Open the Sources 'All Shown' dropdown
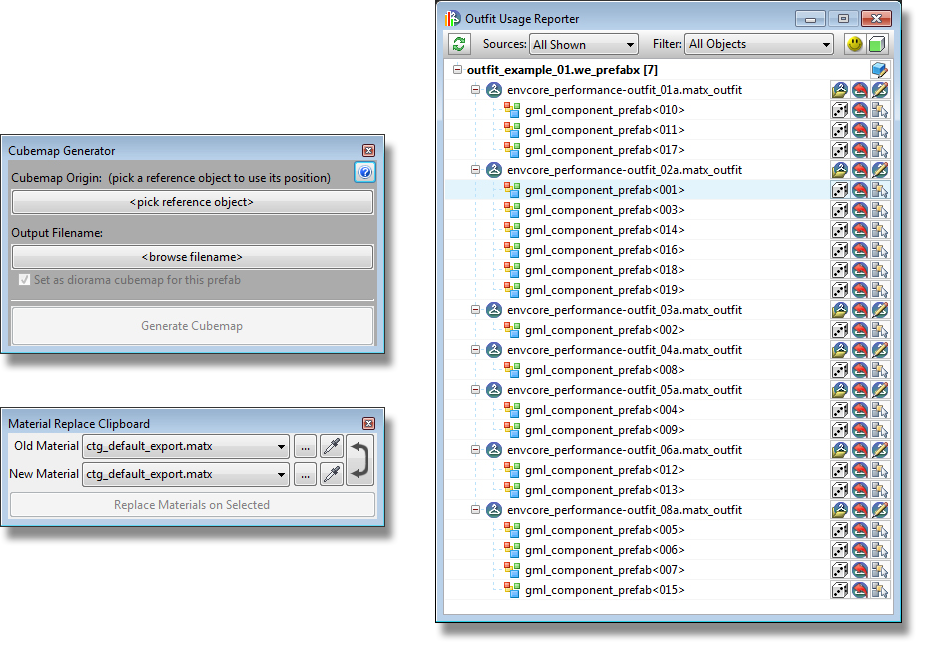 [x=584, y=44]
